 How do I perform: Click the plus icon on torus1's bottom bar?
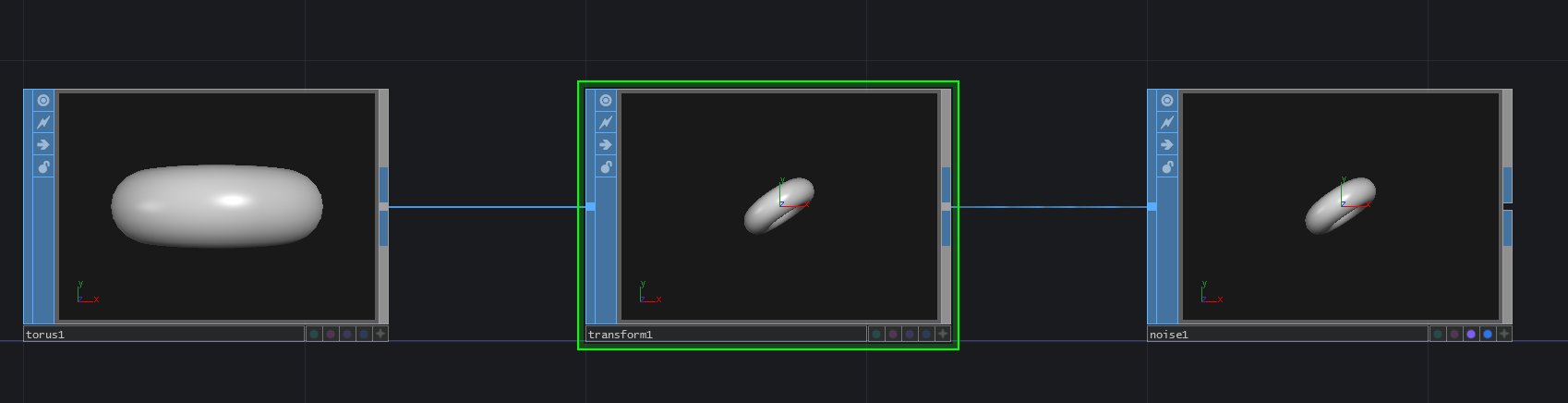(x=380, y=334)
